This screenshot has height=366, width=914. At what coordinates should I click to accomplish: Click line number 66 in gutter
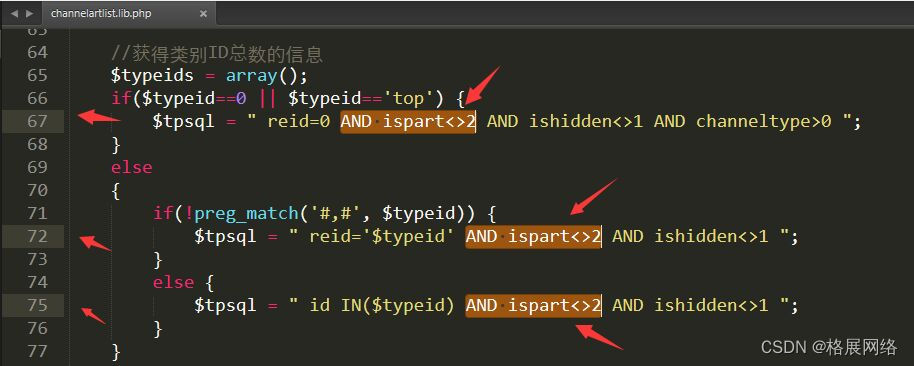click(37, 98)
